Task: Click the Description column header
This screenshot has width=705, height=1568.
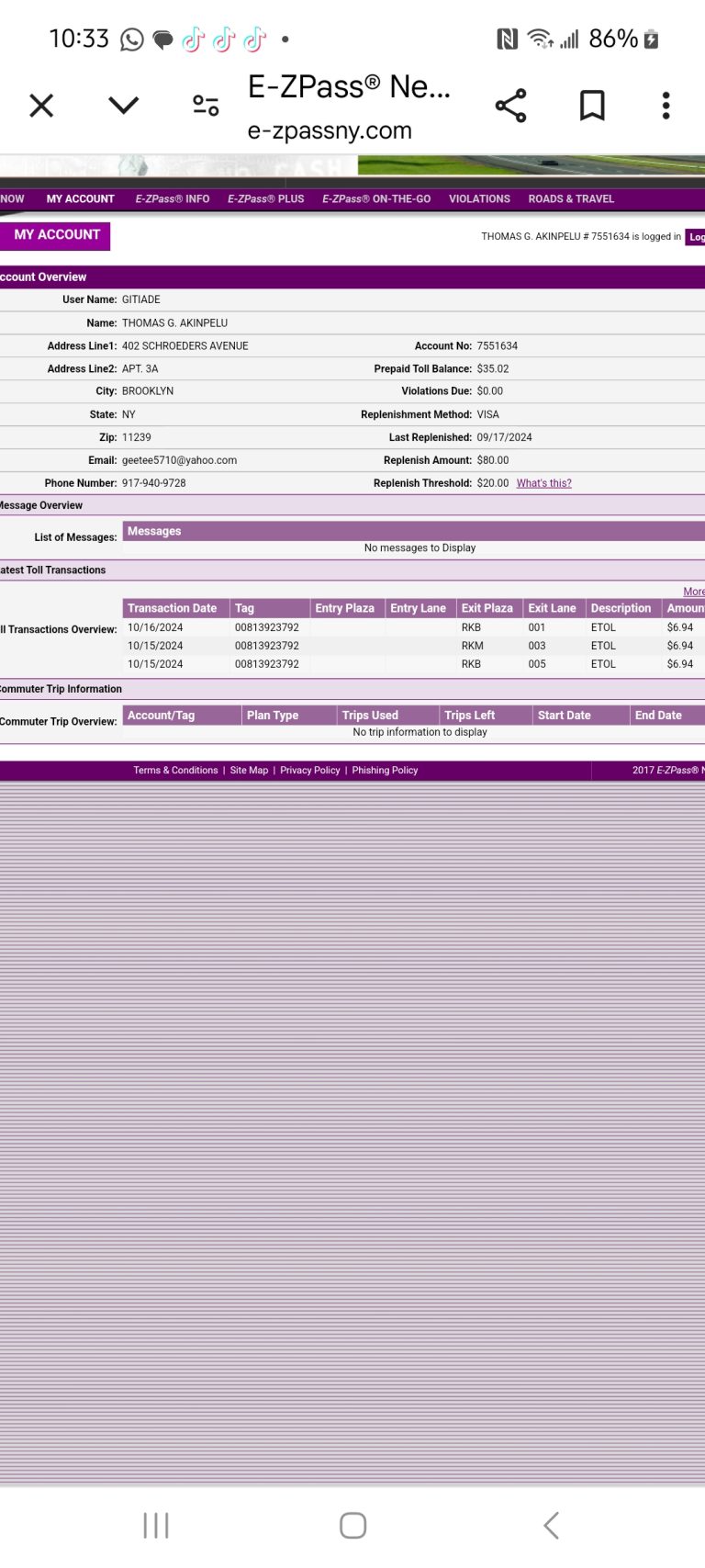Action: pos(621,608)
